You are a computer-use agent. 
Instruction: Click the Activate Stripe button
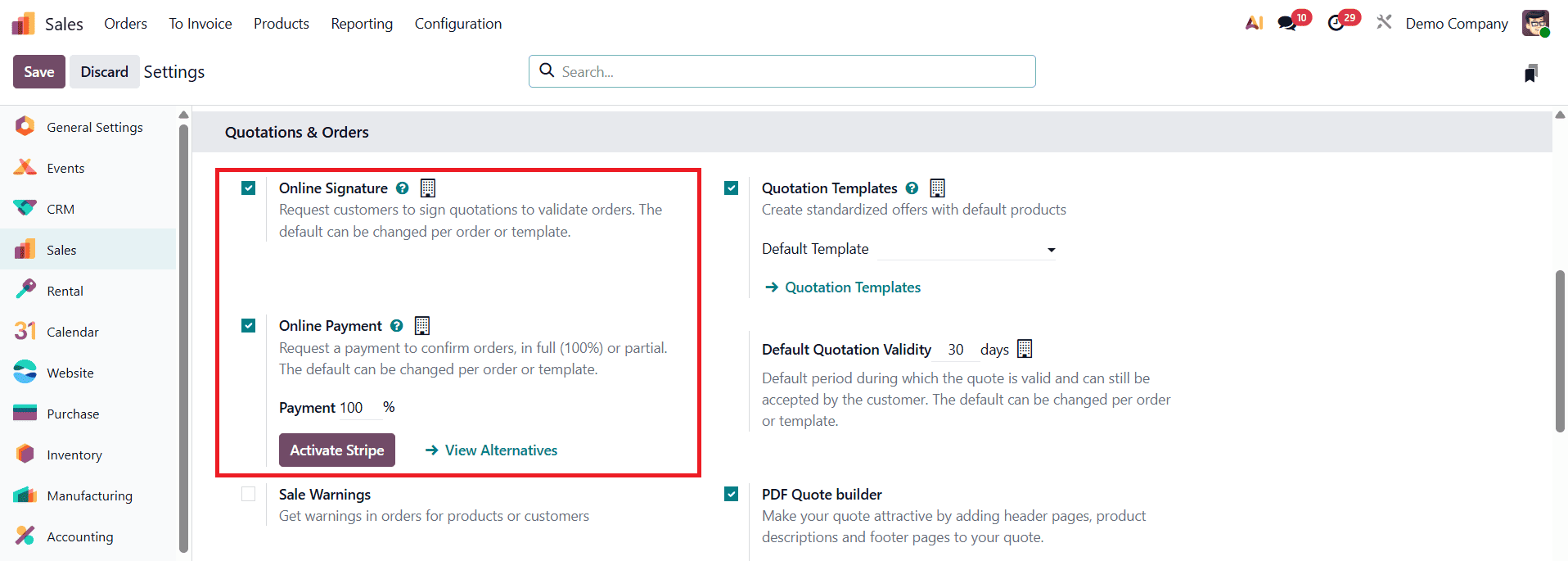coord(337,450)
